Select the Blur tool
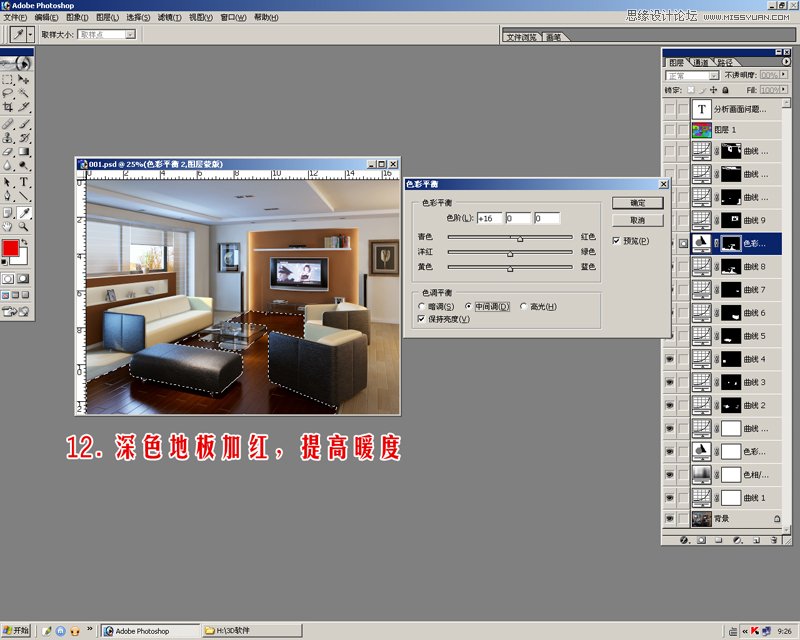 [8, 165]
